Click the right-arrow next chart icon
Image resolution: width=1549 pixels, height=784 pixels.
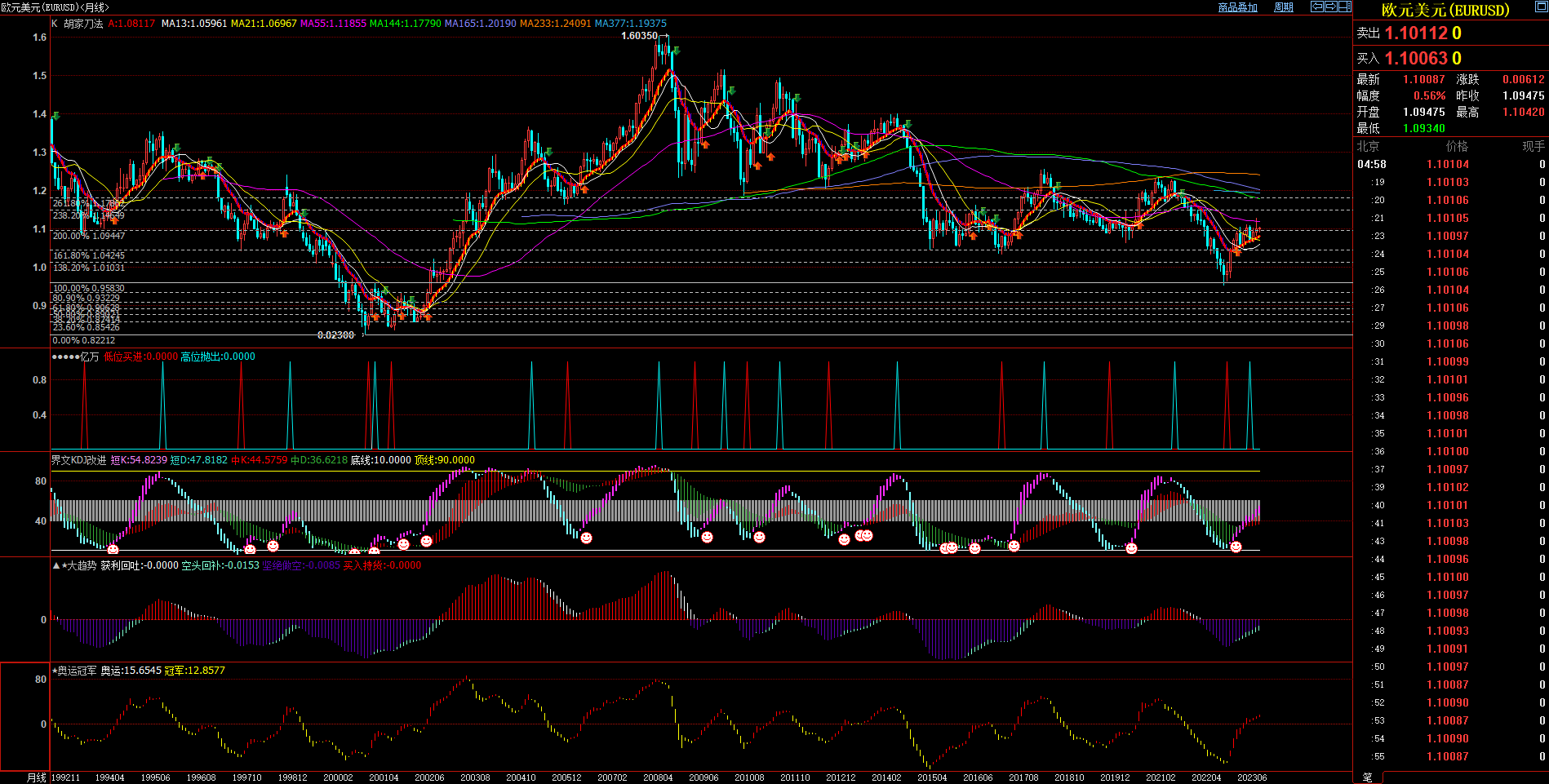pos(1331,7)
